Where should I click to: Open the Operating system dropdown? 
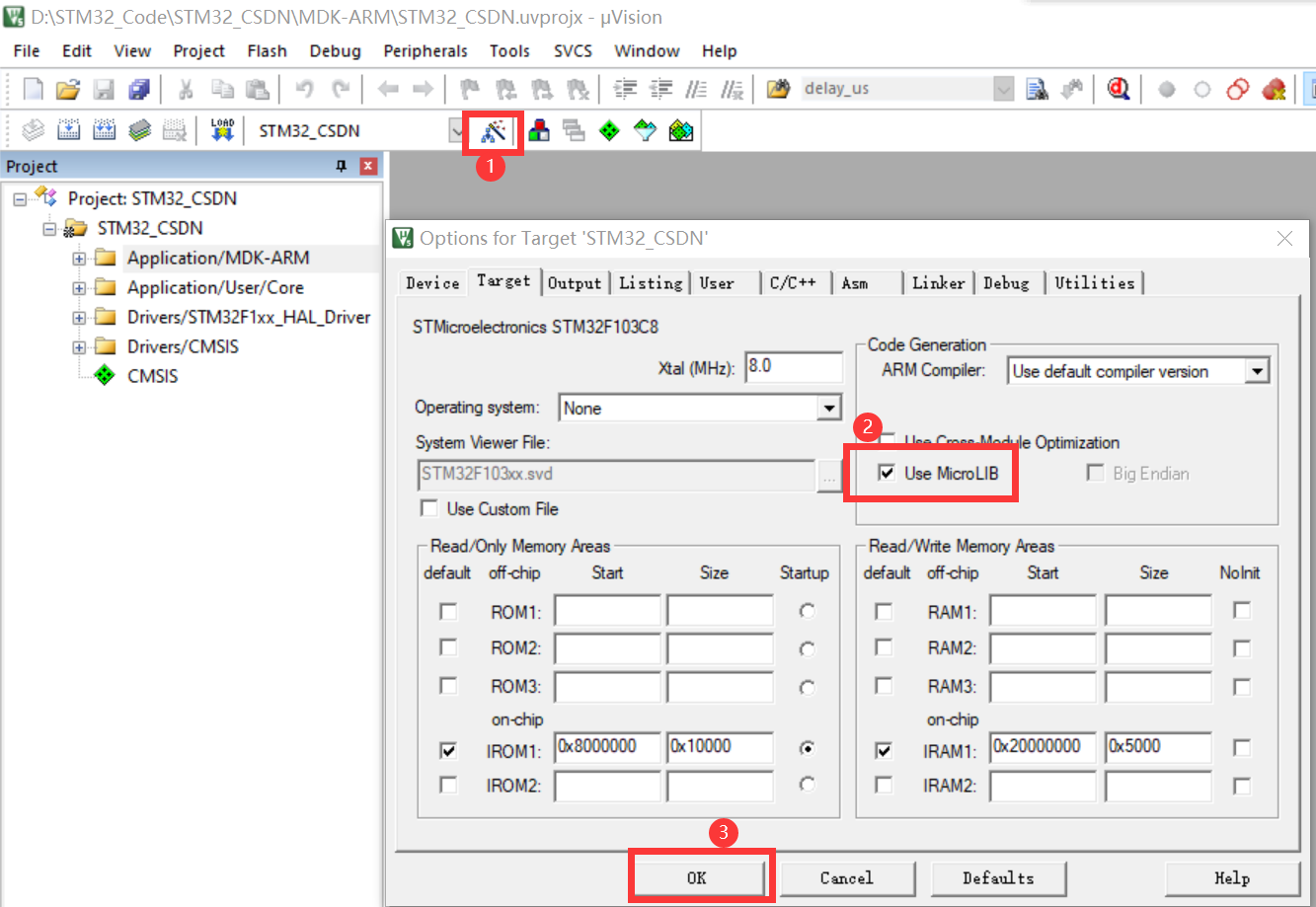pyautogui.click(x=829, y=408)
